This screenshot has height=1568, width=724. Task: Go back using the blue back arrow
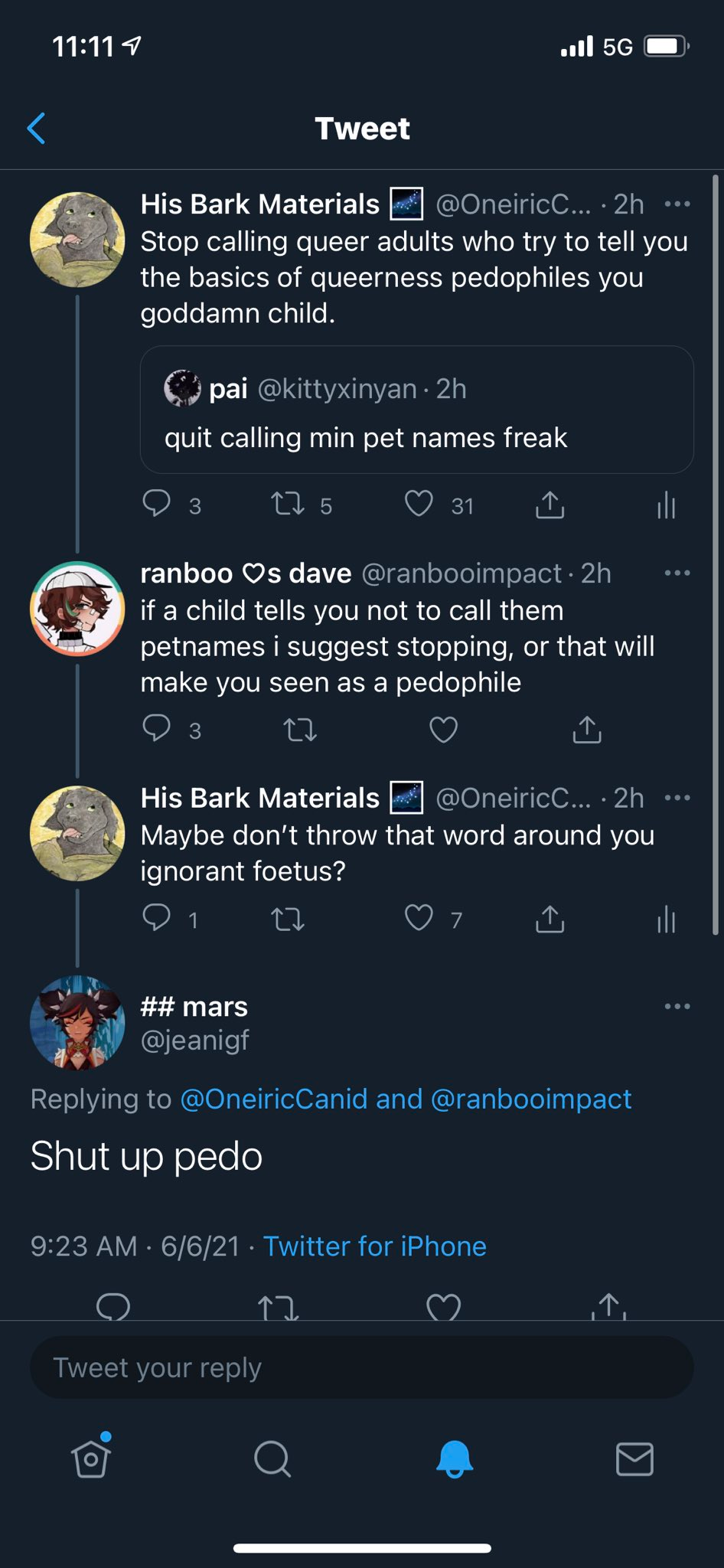coord(36,128)
